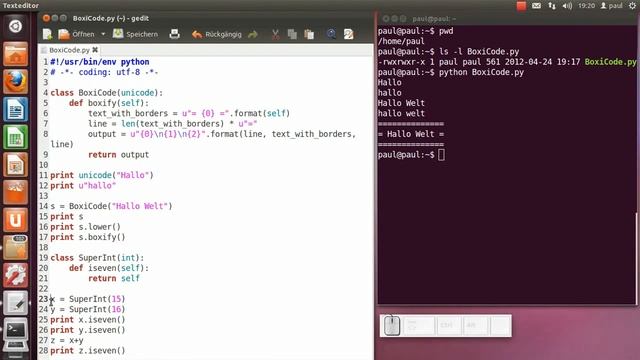Click the 'def boxify(self):' line
The width and height of the screenshot is (640, 360).
pyautogui.click(x=109, y=103)
